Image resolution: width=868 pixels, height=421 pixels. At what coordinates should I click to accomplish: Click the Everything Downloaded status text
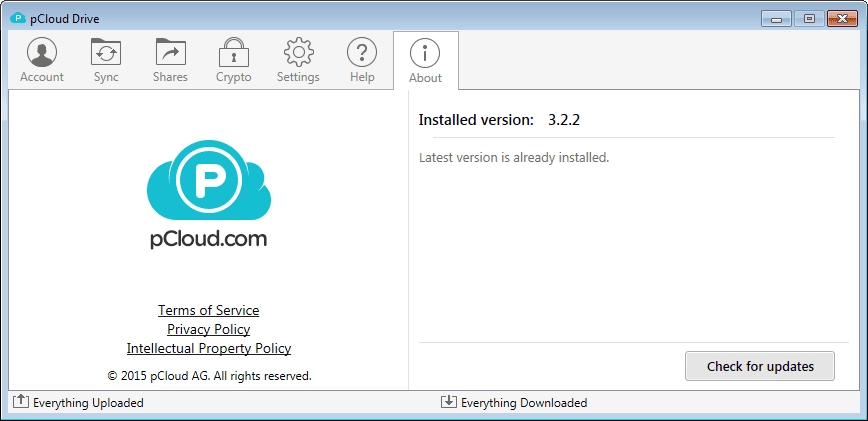[x=524, y=403]
